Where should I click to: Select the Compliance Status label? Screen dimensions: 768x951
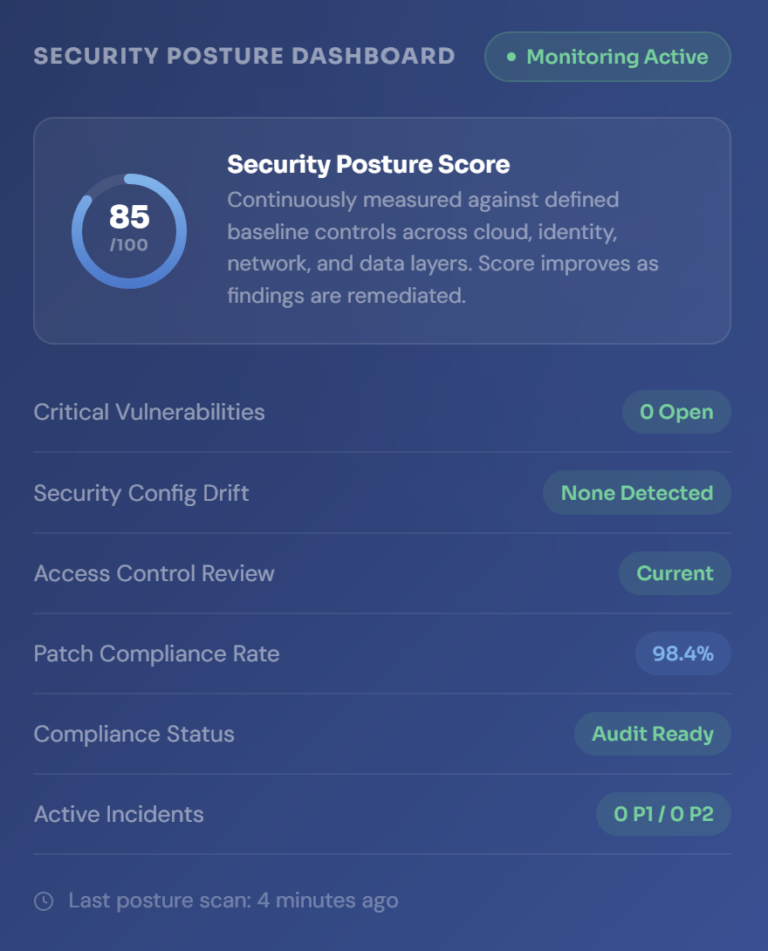(134, 734)
